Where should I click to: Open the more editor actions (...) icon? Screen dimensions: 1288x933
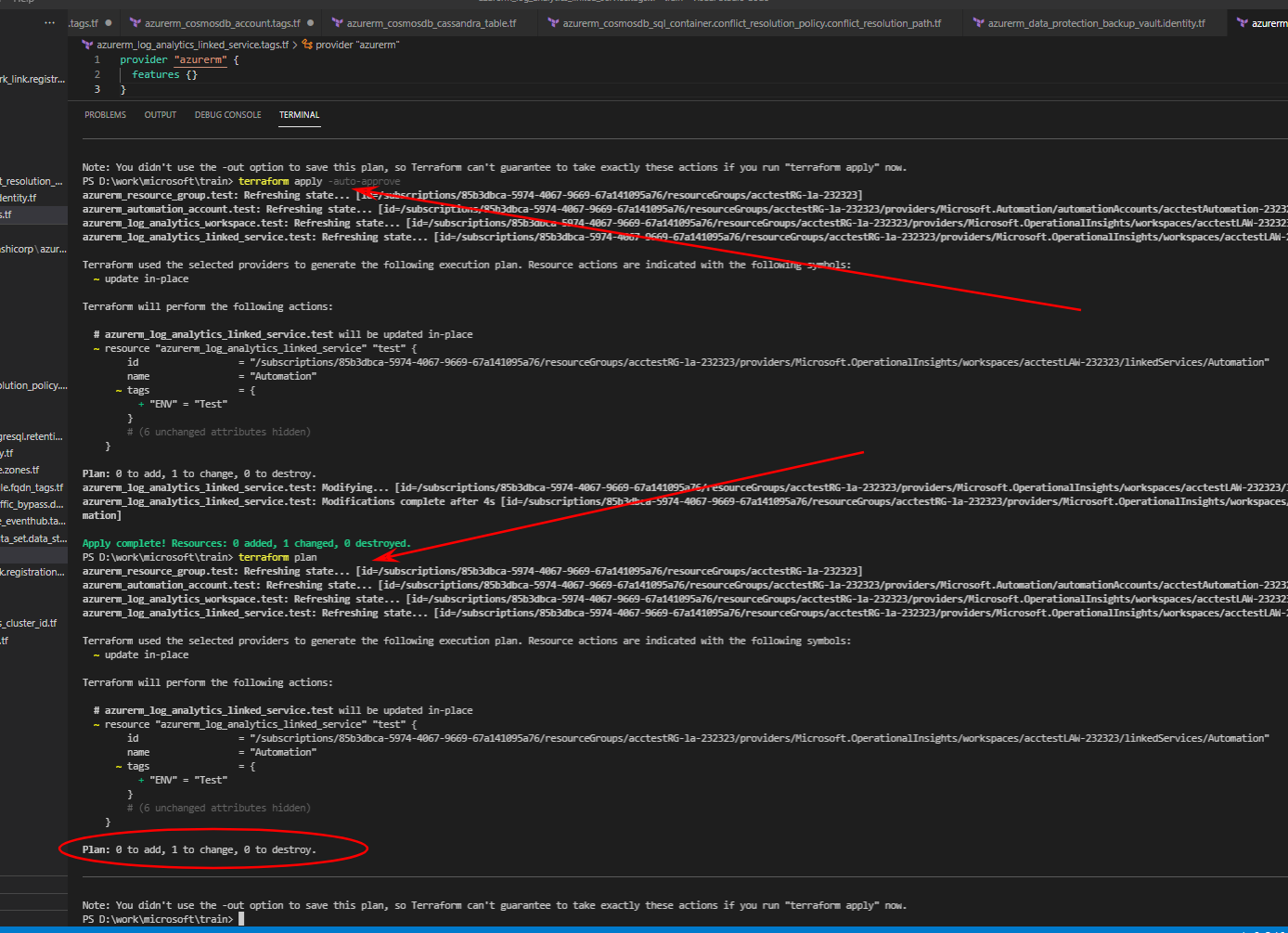pyautogui.click(x=49, y=23)
